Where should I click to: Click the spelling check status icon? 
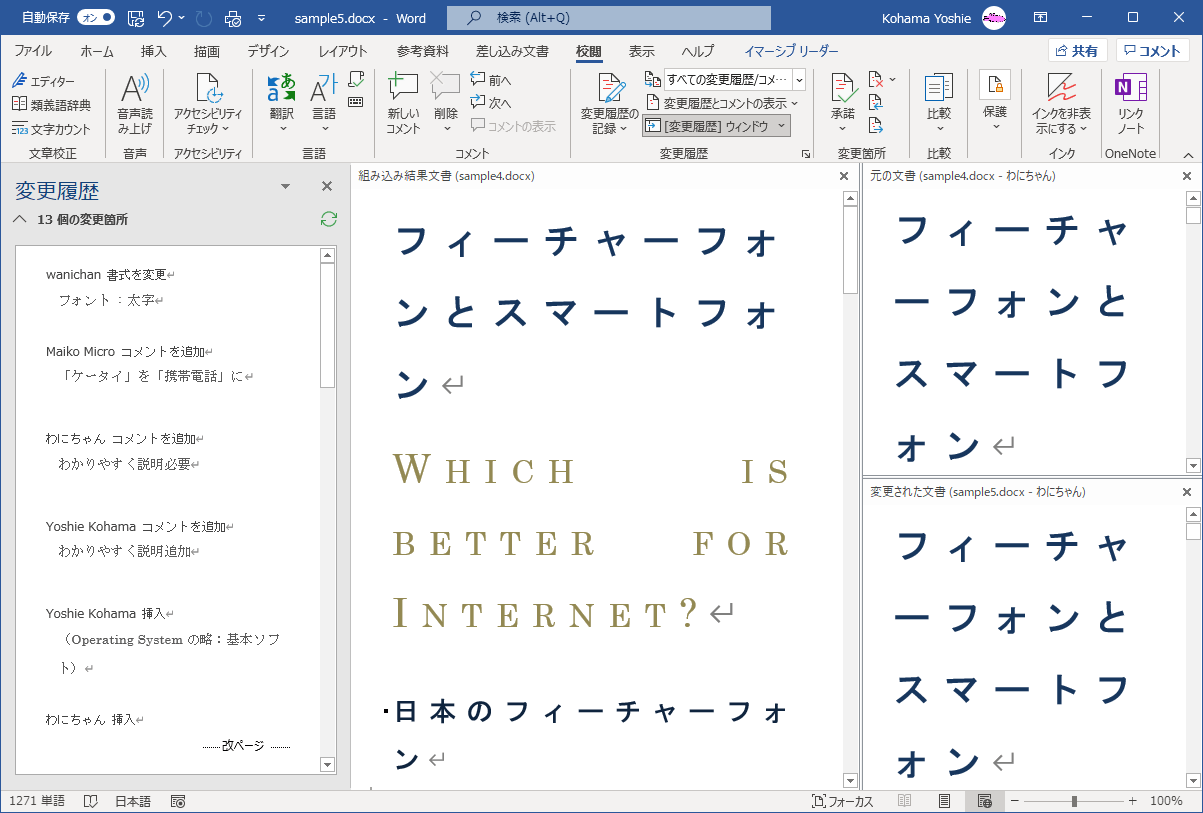click(91, 801)
